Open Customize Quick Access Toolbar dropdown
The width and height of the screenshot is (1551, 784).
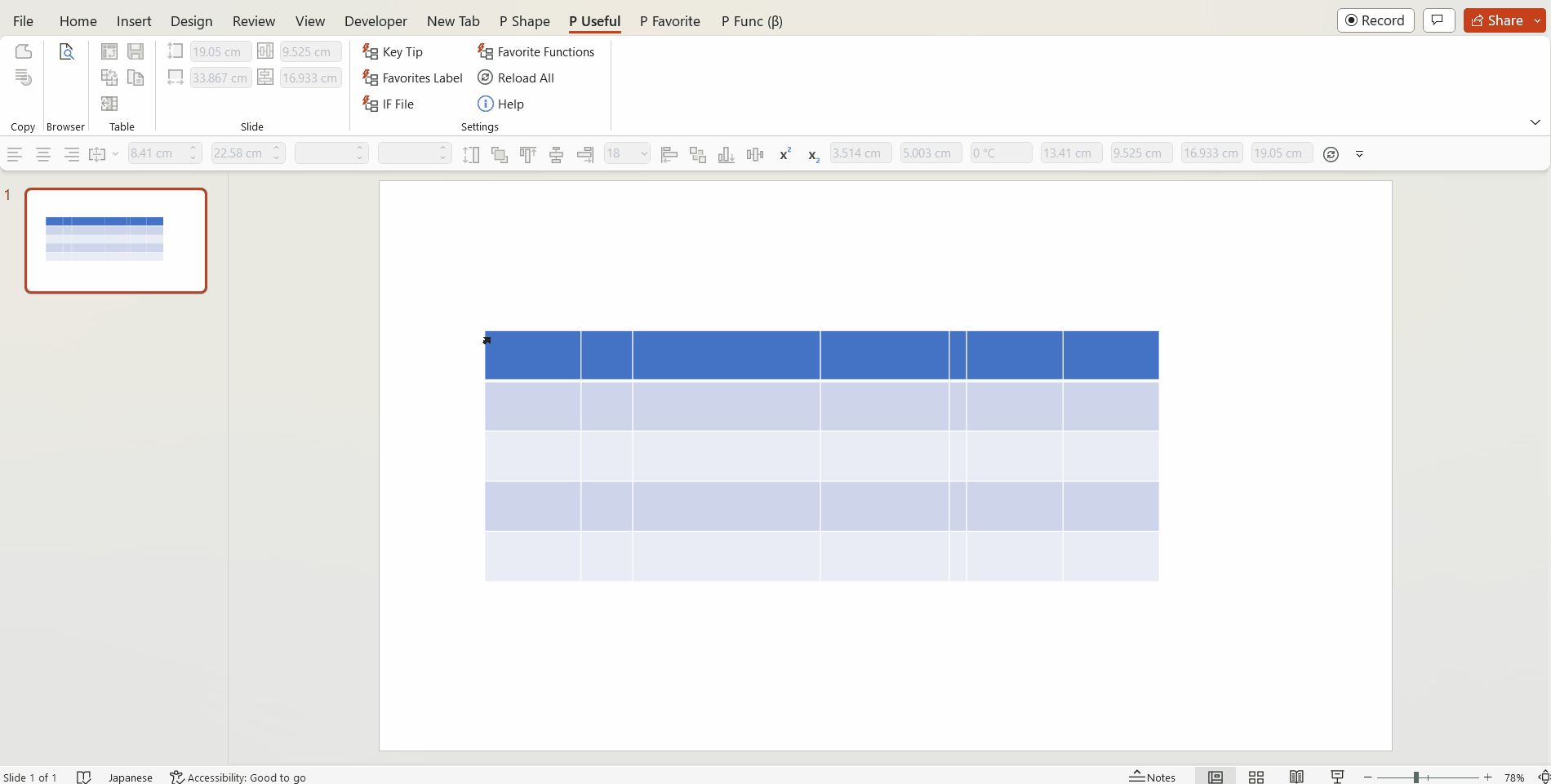[1359, 154]
